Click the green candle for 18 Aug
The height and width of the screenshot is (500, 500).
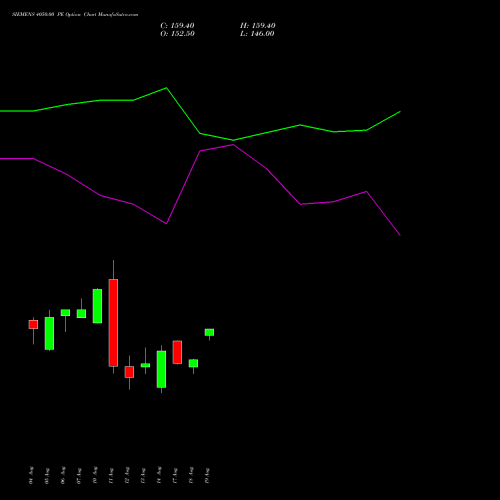click(193, 363)
